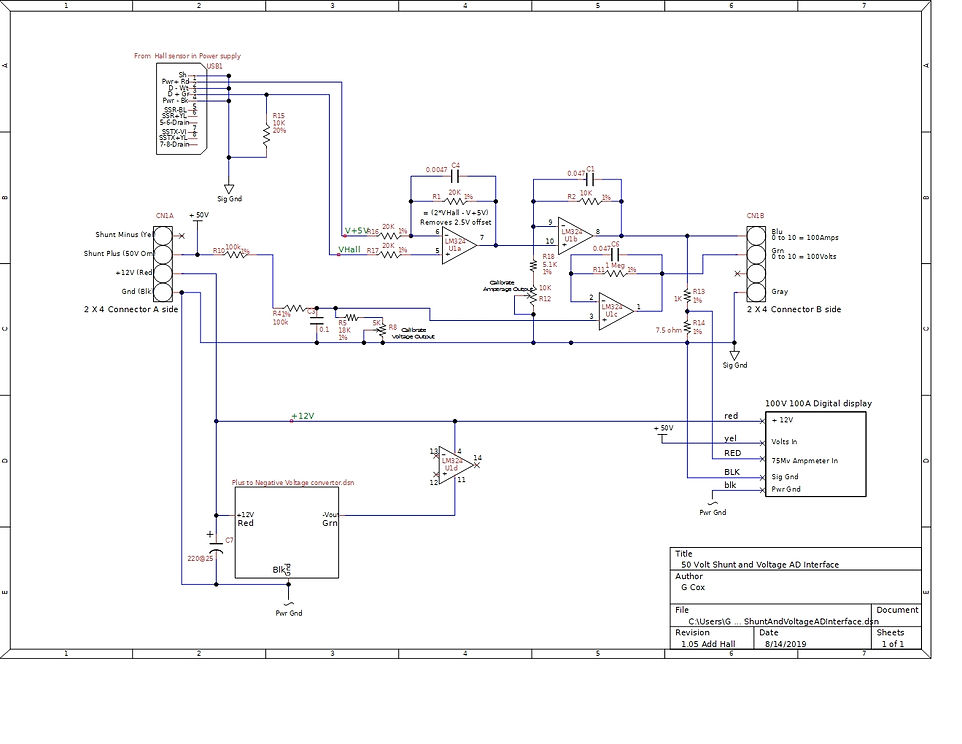The image size is (962, 744).
Task: Click the C7 220@25 electrolytic capacitor
Action: click(x=216, y=546)
